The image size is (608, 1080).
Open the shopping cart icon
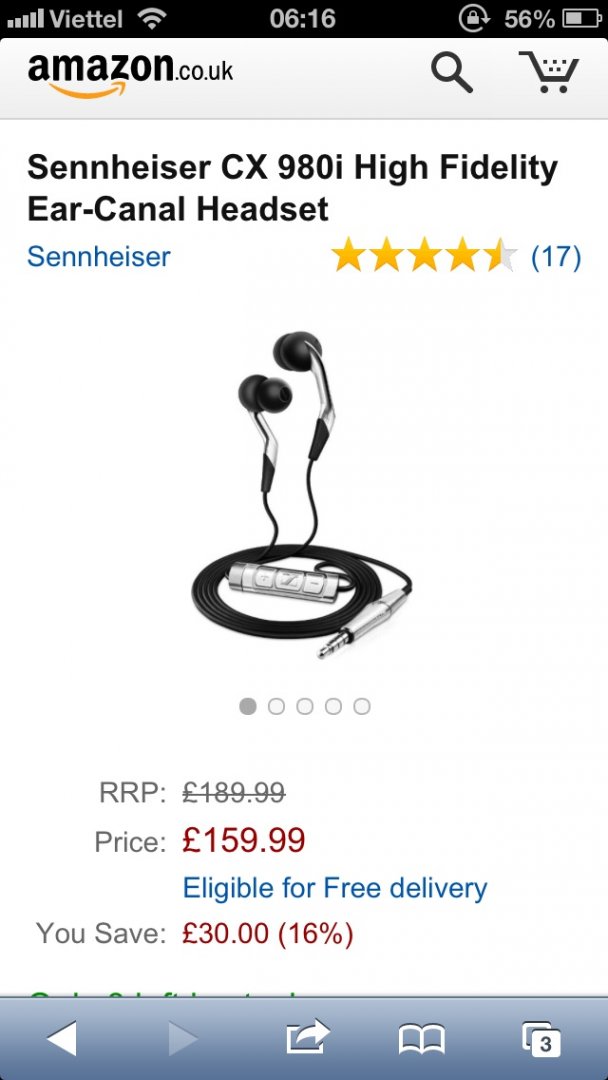549,72
